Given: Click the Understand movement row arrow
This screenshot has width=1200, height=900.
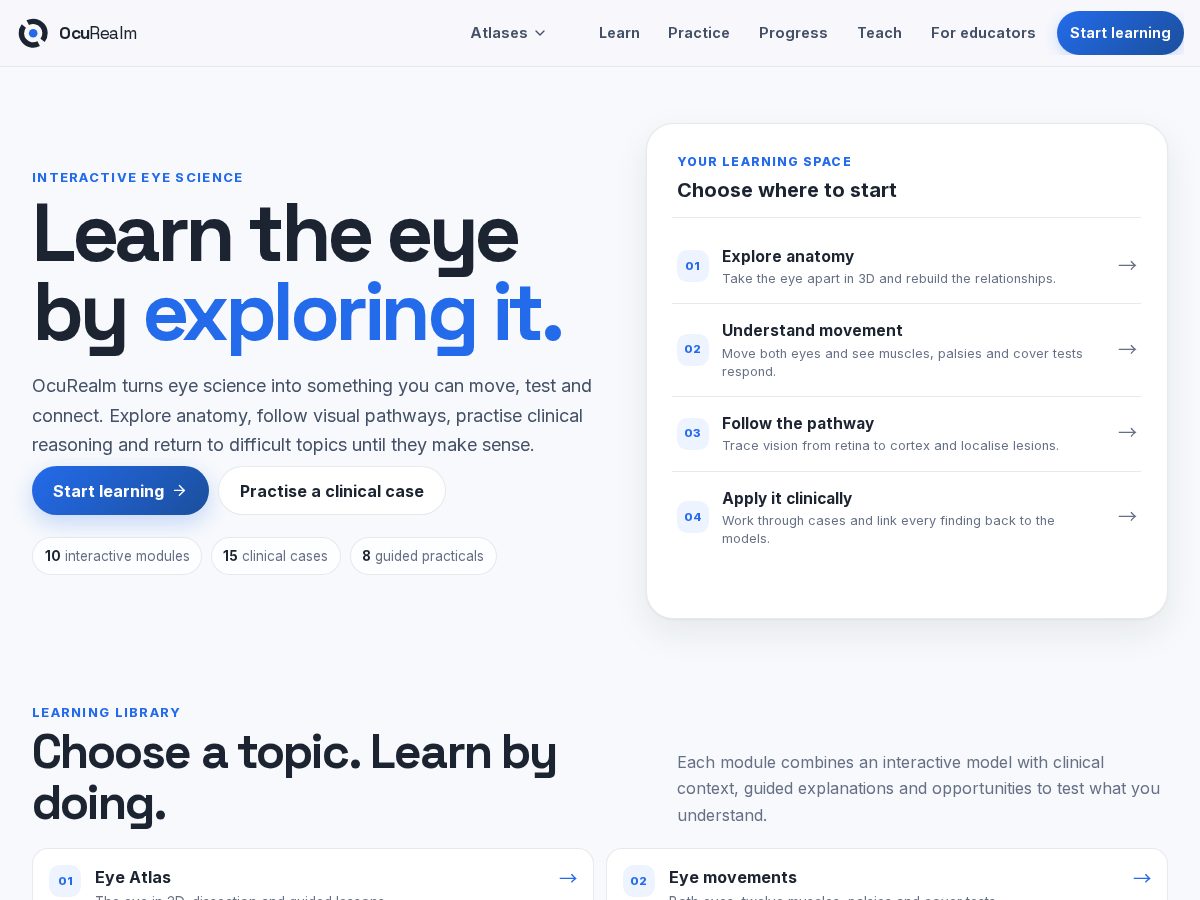Looking at the screenshot, I should tap(1127, 350).
